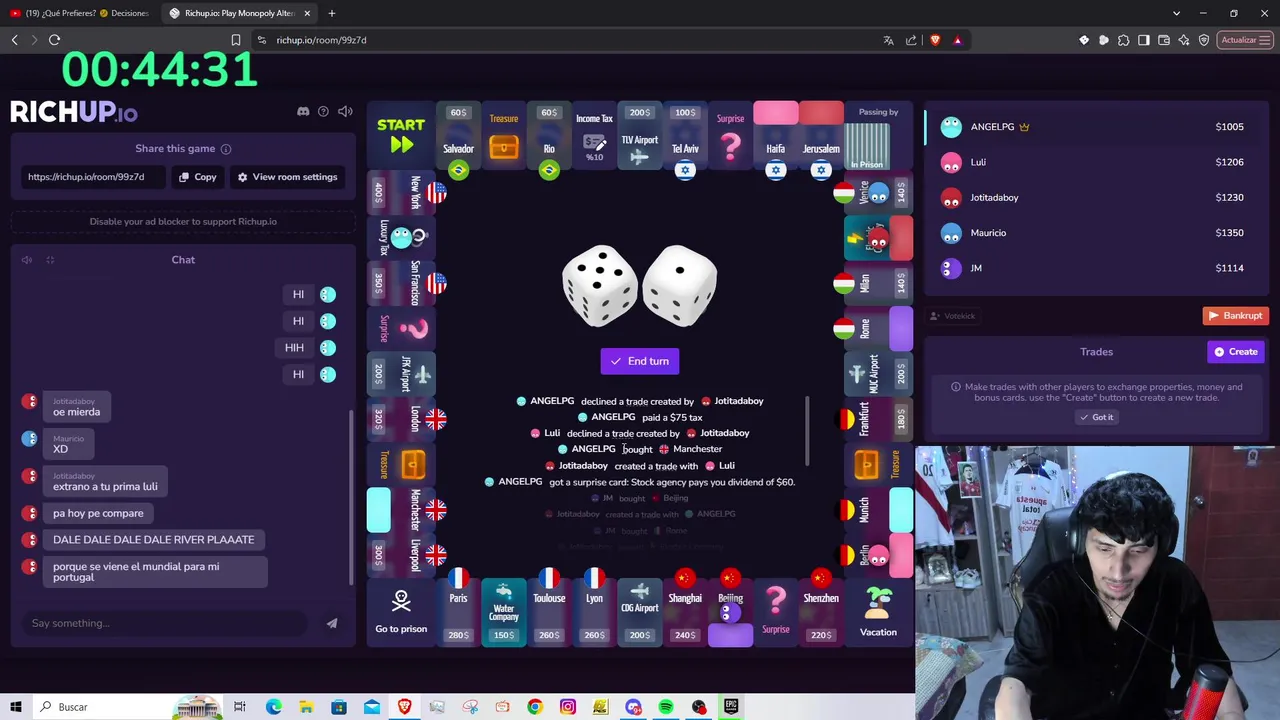Select player JM in player list
Screen dimensions: 1280x720
[1094, 268]
